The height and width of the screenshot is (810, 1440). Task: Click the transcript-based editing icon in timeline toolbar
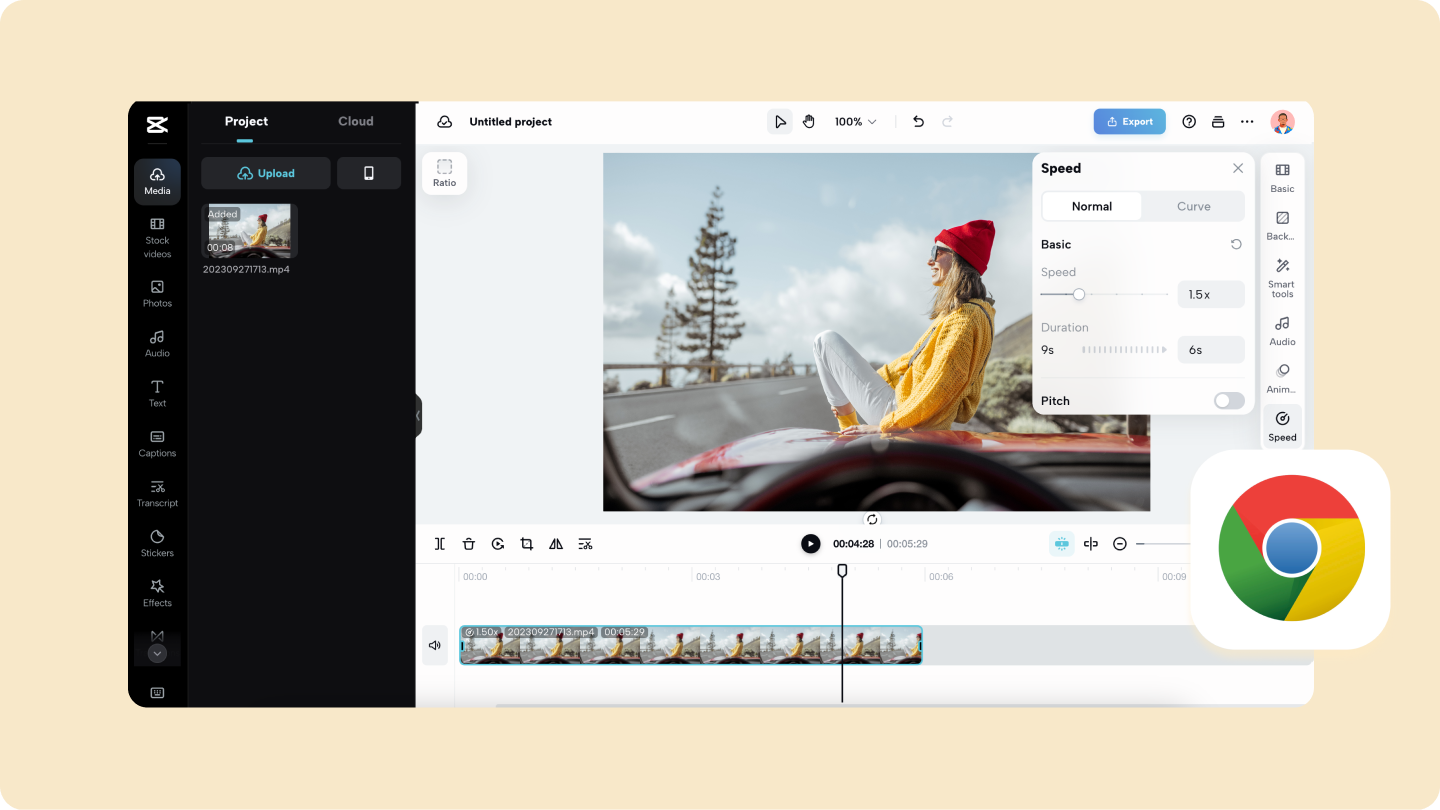[x=585, y=544]
